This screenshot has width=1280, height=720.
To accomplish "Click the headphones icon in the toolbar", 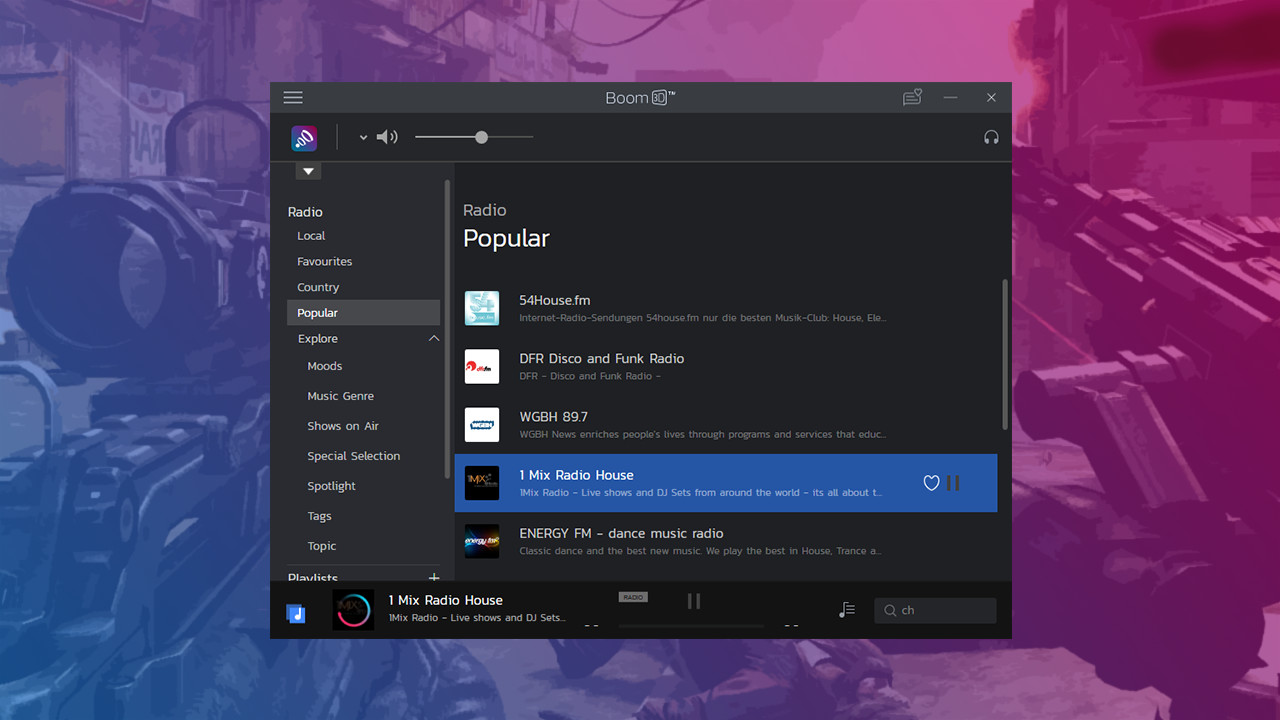I will tap(991, 137).
